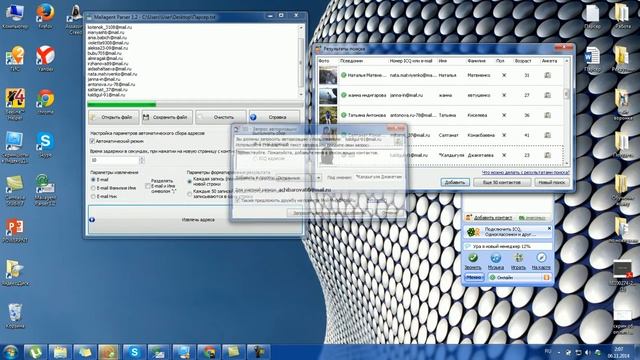Select Каждая запись с новой строки radio
The width and height of the screenshot is (640, 360).
(189, 181)
